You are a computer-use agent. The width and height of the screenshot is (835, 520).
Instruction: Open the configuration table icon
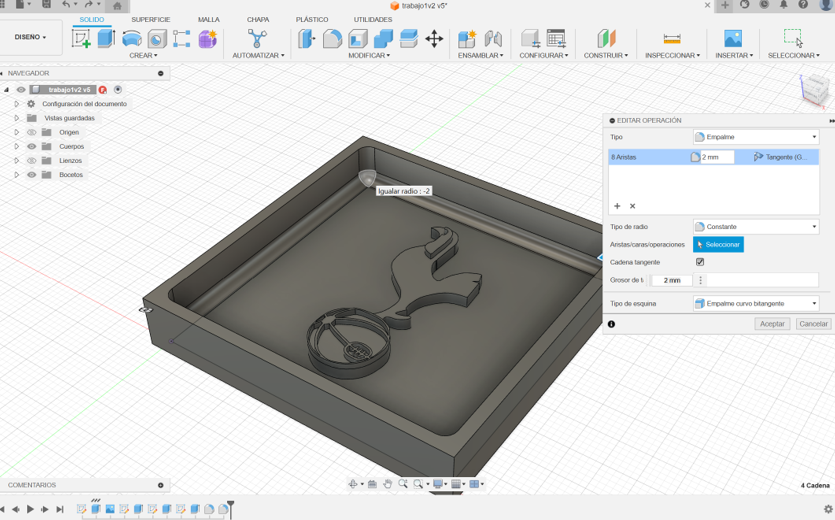pyautogui.click(x=556, y=39)
